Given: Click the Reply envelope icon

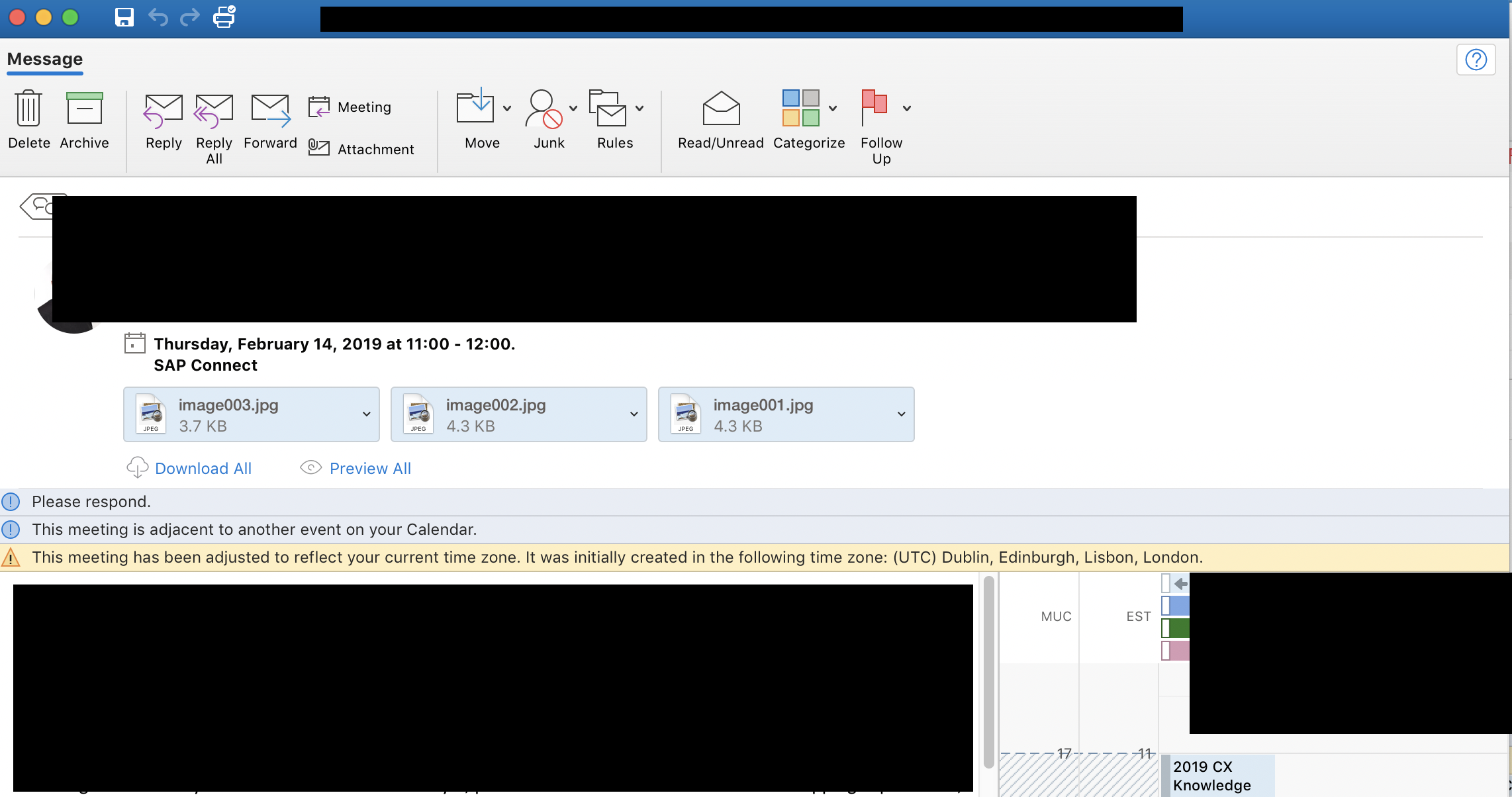Looking at the screenshot, I should coord(164,110).
